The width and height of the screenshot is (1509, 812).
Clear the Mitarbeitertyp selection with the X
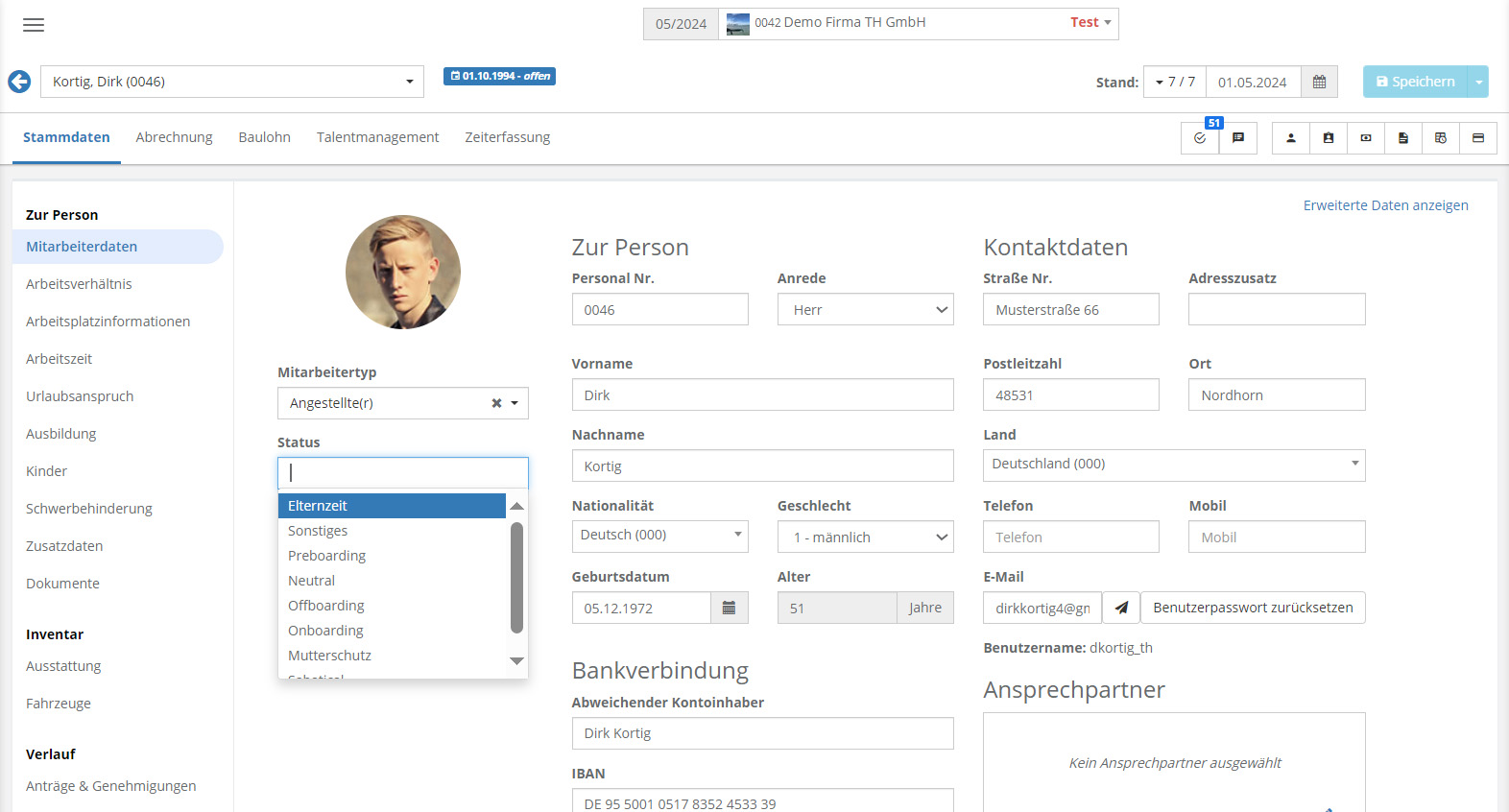coord(496,403)
